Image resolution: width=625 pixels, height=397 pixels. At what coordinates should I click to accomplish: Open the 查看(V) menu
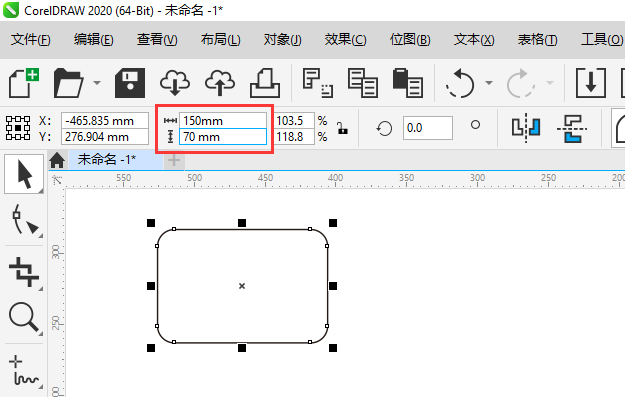pos(157,40)
